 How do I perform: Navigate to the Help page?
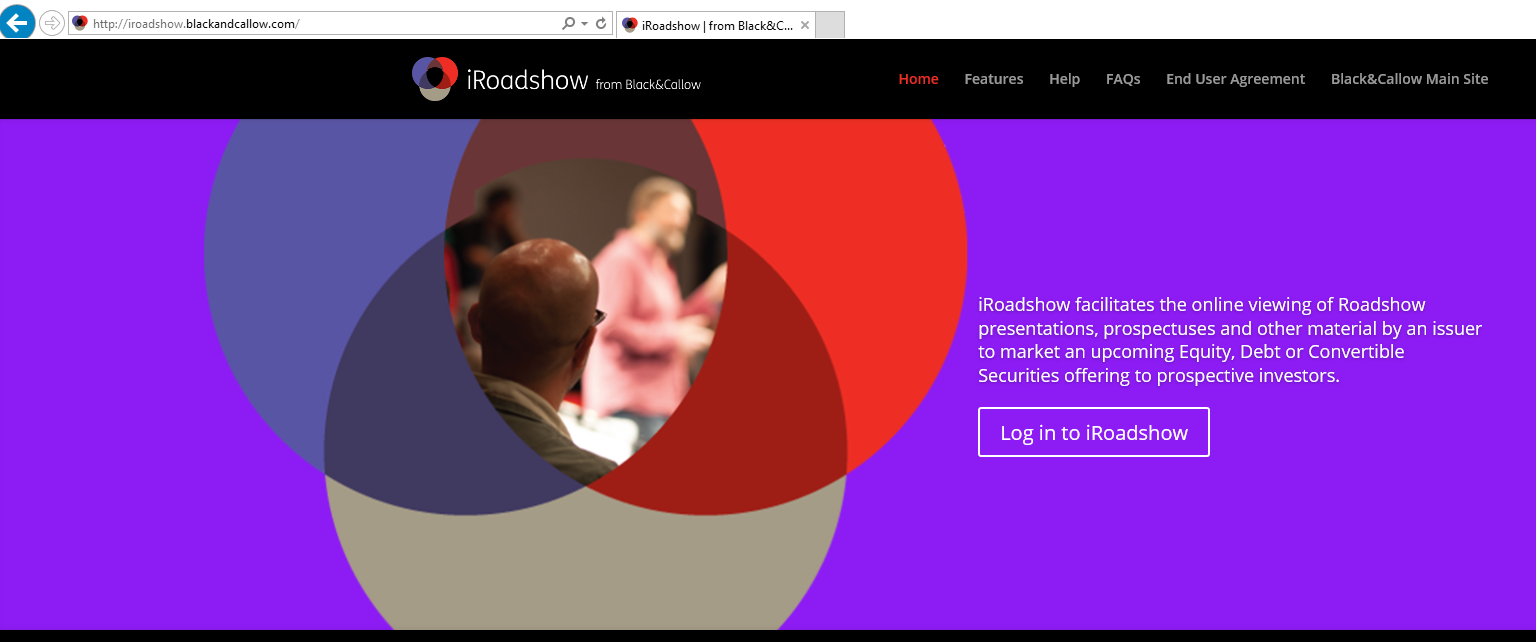click(1064, 79)
